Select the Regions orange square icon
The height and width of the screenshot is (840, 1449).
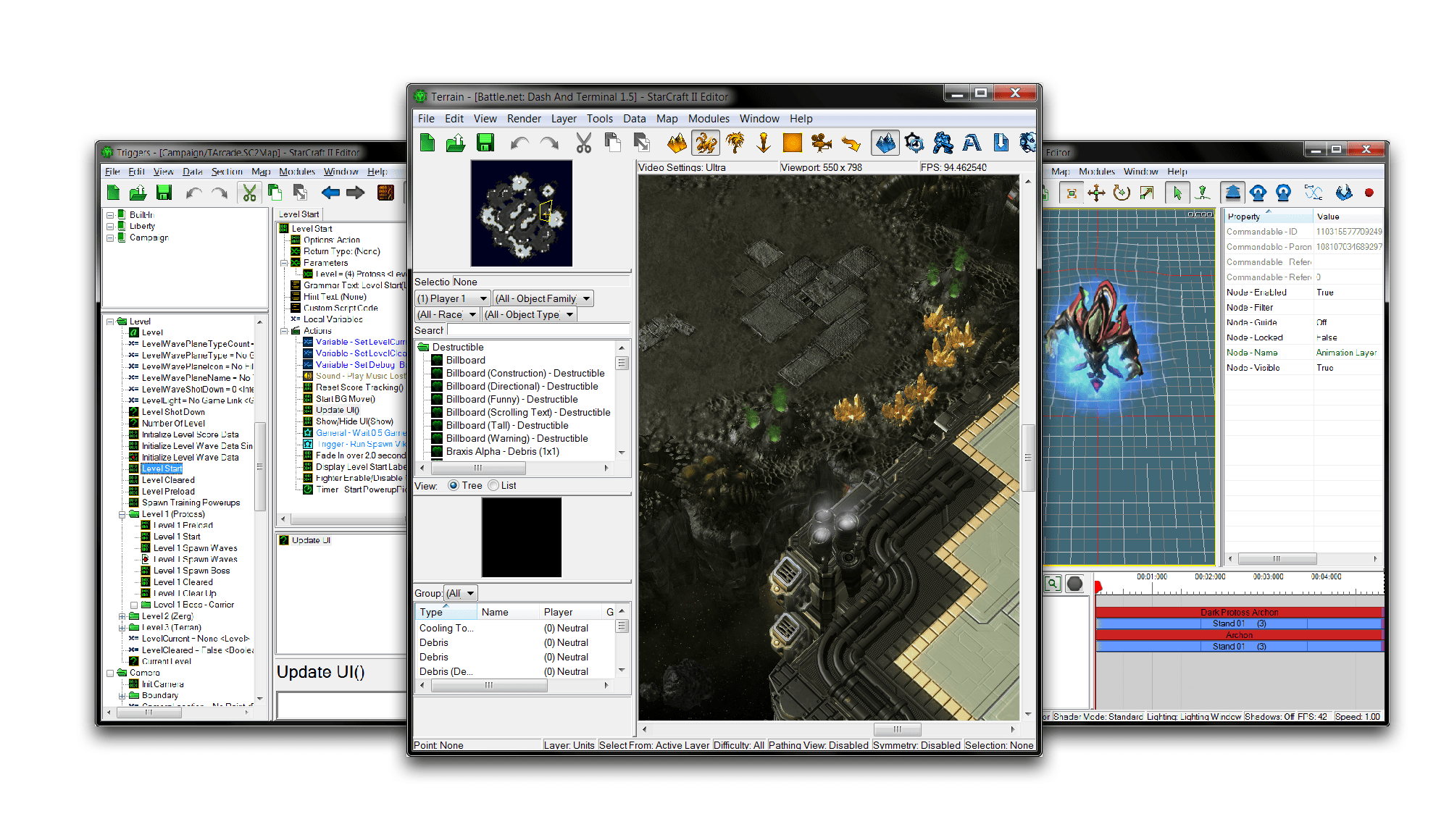pos(792,143)
